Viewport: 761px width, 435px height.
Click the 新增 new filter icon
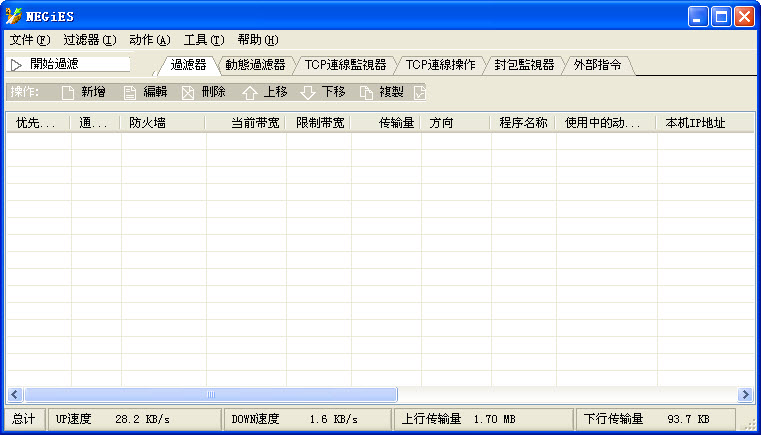click(x=68, y=92)
